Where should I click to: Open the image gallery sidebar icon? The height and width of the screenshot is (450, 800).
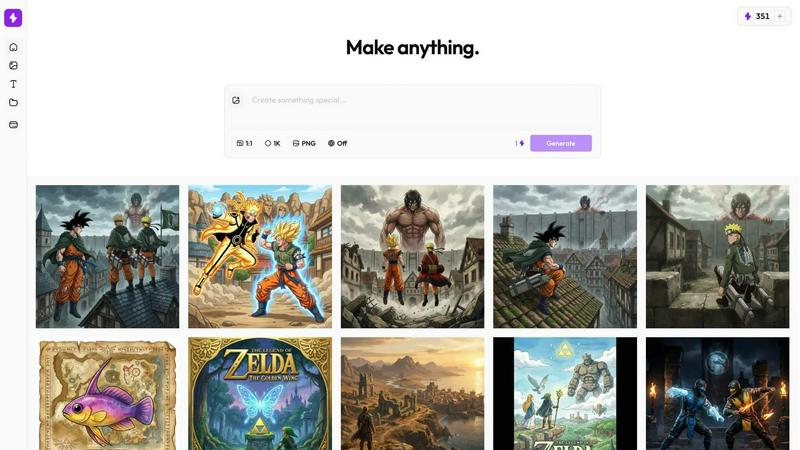click(13, 65)
